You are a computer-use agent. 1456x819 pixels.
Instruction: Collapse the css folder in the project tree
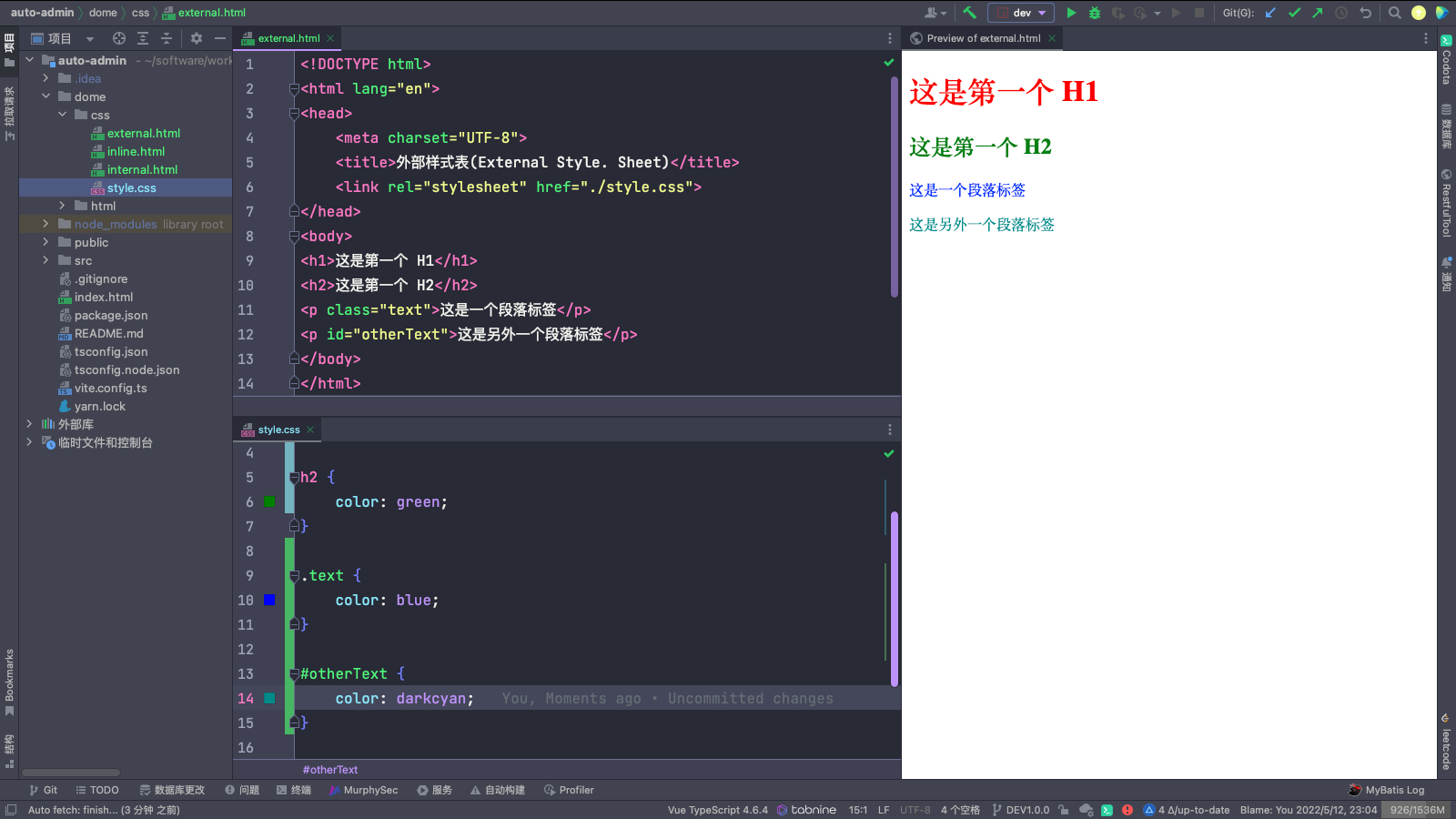(x=63, y=115)
